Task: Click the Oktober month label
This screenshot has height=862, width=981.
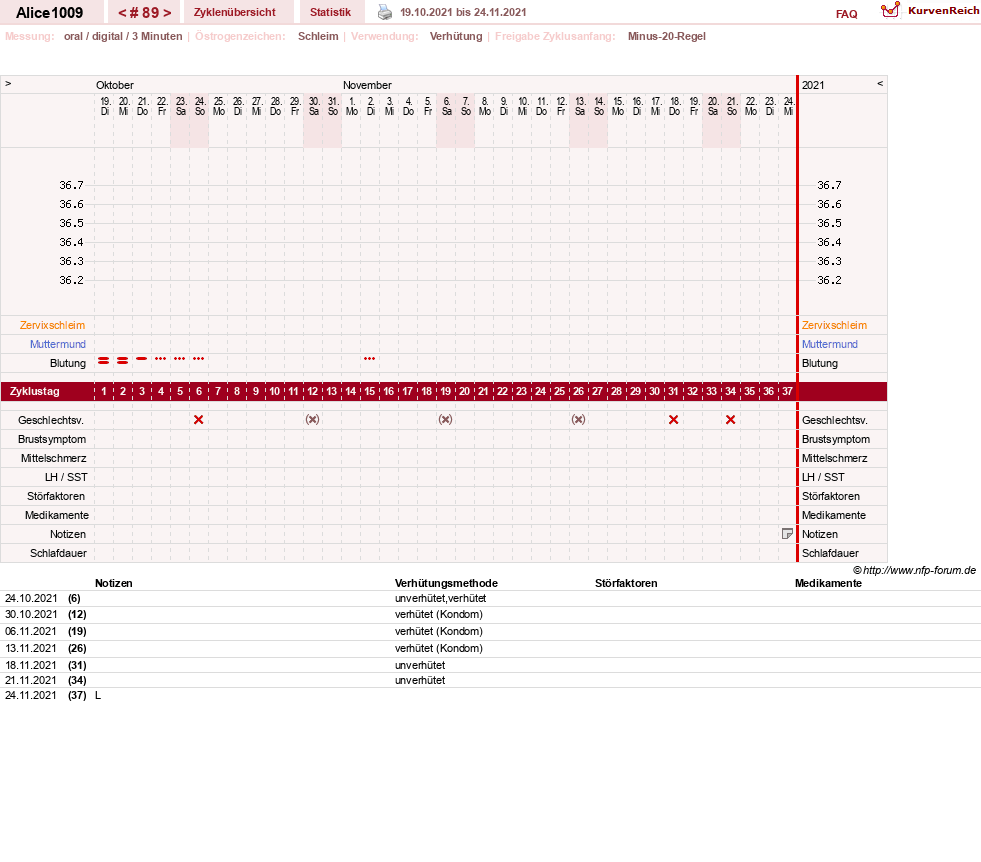Action: click(x=115, y=85)
